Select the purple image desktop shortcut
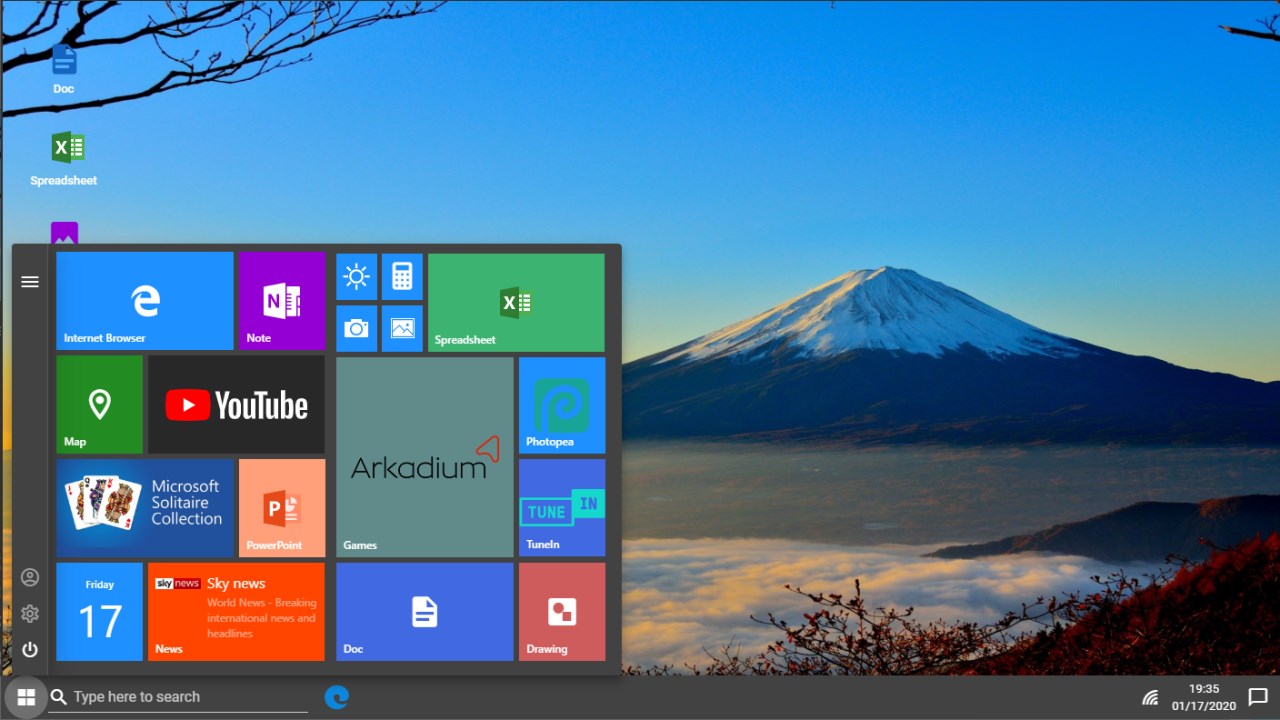 click(64, 233)
